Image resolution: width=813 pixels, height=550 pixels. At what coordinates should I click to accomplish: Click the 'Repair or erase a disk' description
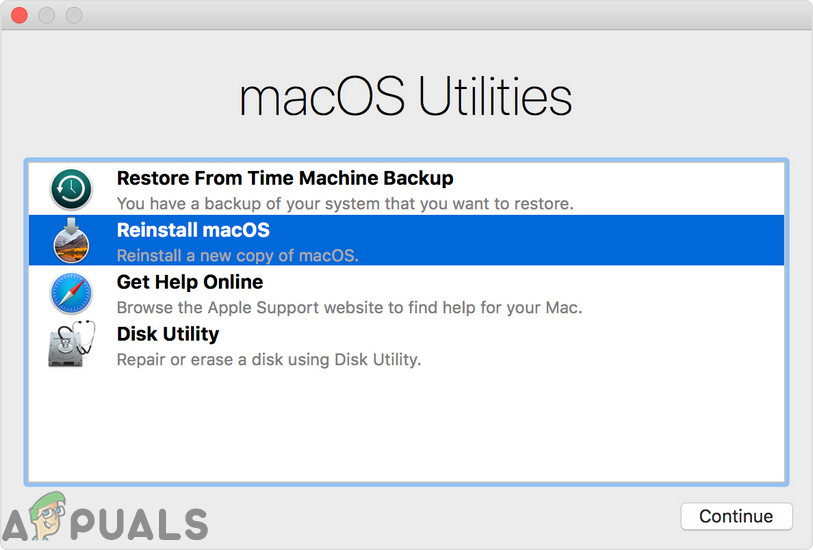tap(269, 360)
